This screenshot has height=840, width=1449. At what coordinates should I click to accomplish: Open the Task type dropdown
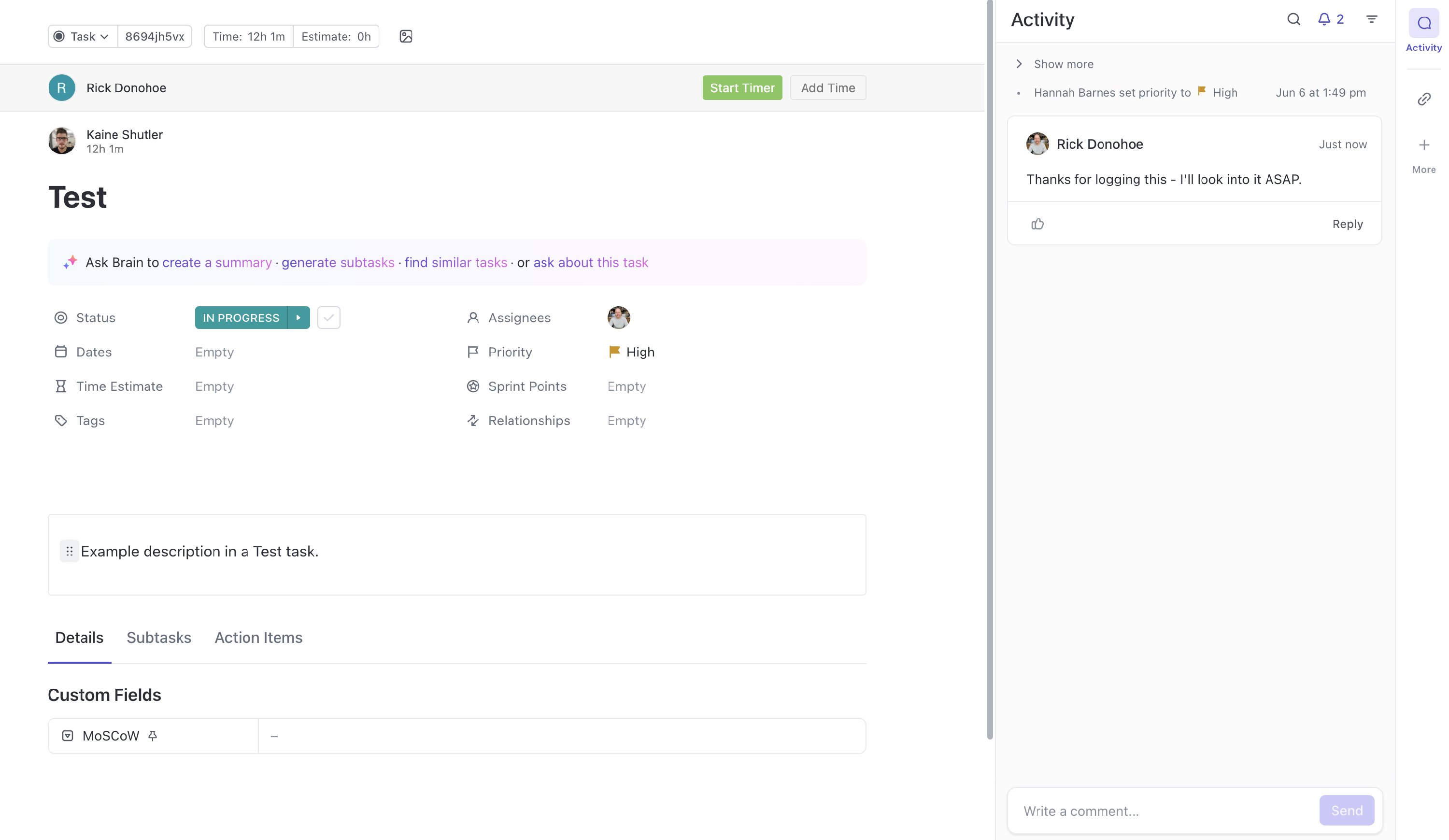click(x=82, y=36)
